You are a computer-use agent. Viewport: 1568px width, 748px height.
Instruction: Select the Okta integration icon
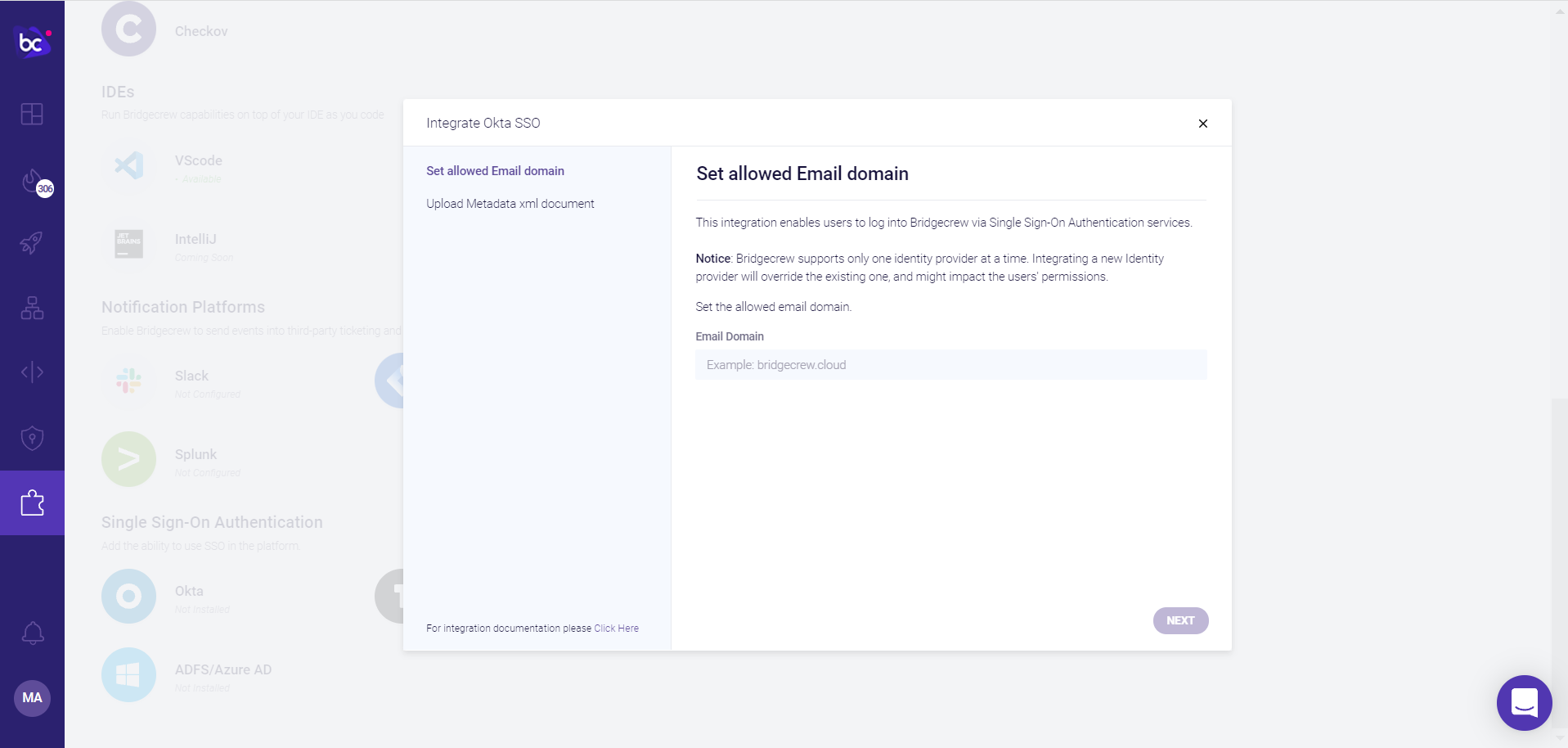pos(128,596)
